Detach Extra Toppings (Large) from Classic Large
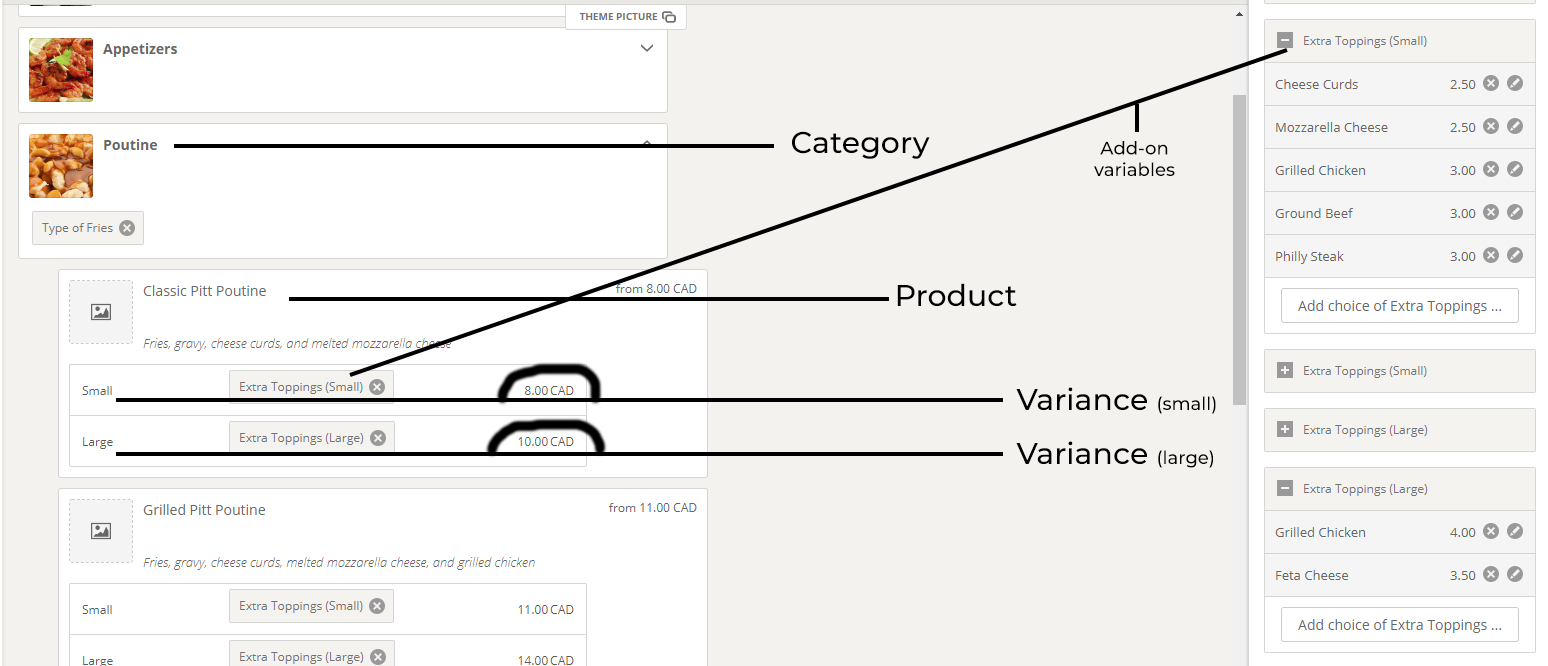 [377, 438]
